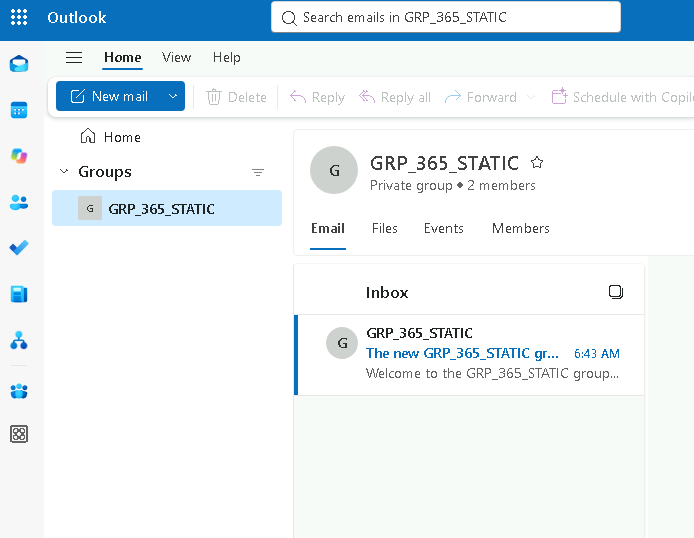Screen dimensions: 694x538
Task: Open the Groups app icon in rail
Action: [x=19, y=391]
